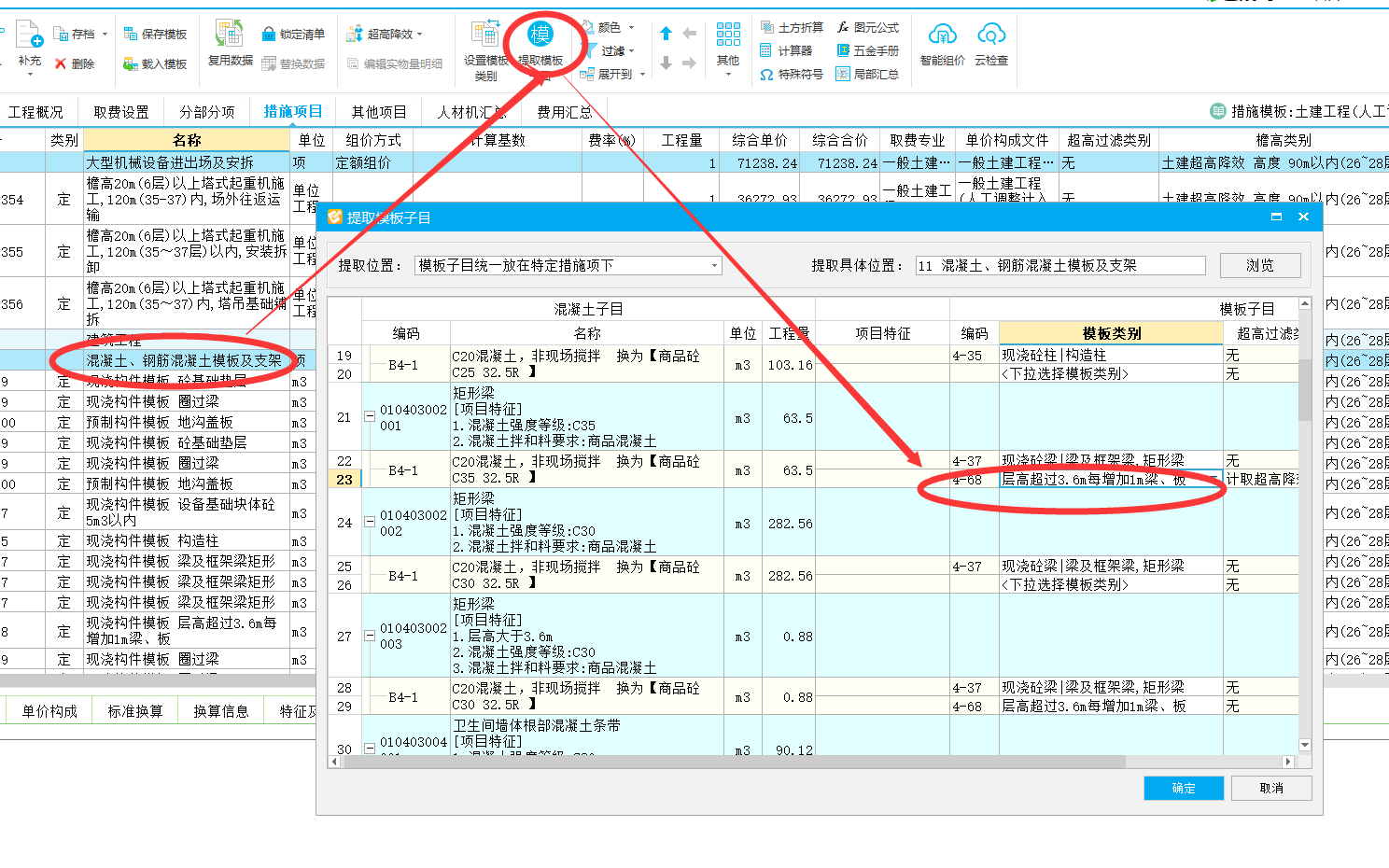Click the grey move-down arrow
This screenshot has width=1389, height=868.
click(x=666, y=64)
